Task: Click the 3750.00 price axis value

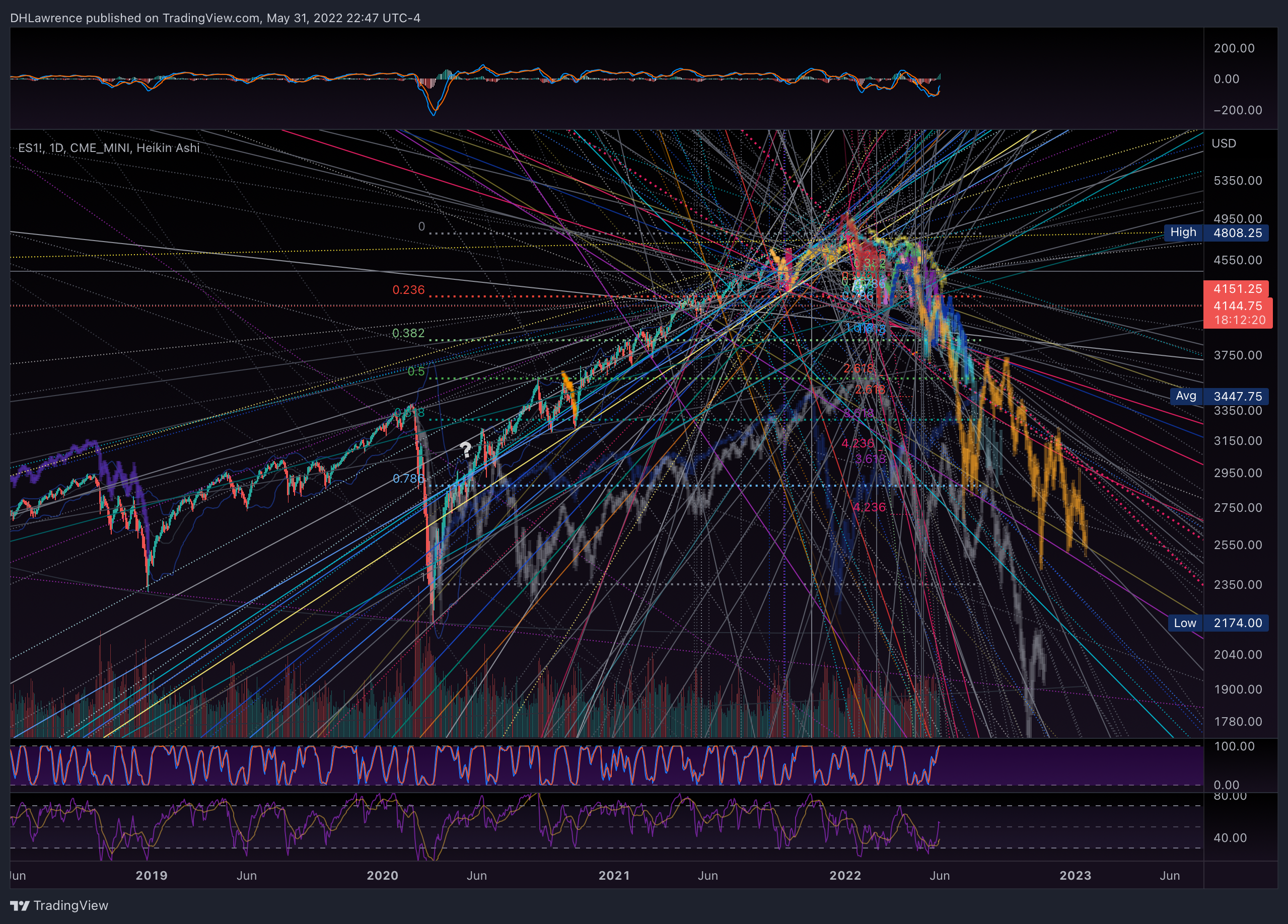Action: (x=1238, y=355)
